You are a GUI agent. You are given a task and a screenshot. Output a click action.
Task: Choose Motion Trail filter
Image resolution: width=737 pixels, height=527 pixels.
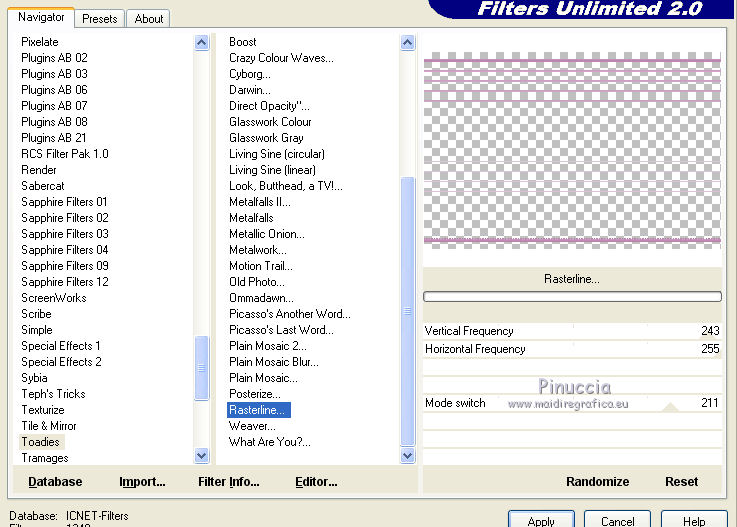(261, 266)
